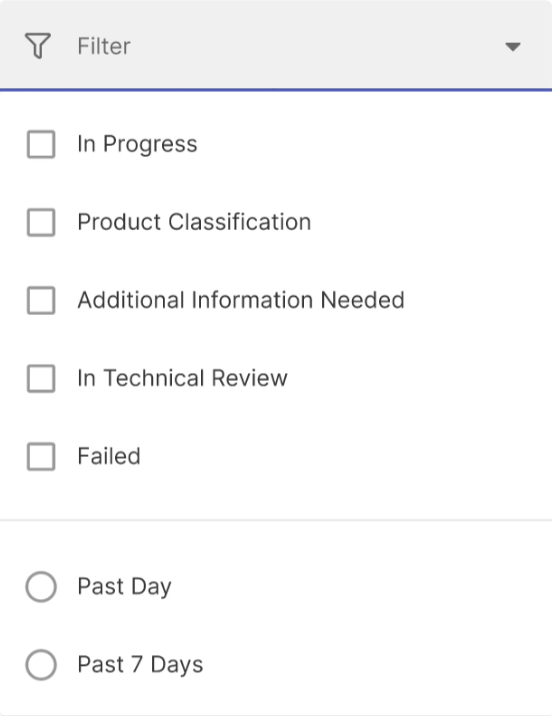This screenshot has width=552, height=716.
Task: Toggle the In Technical Review checkbox
Action: 41,379
